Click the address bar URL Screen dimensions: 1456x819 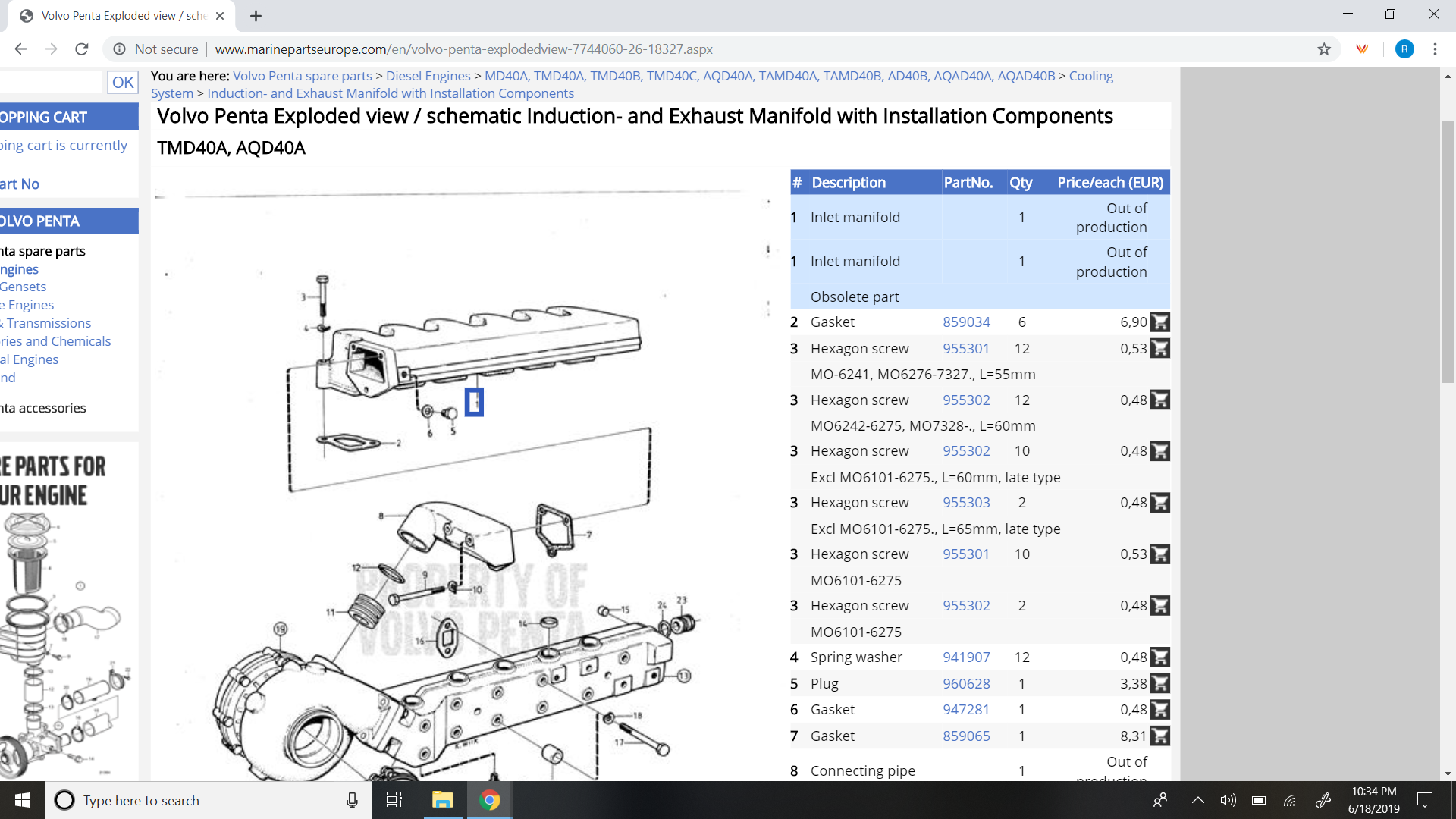coord(463,49)
